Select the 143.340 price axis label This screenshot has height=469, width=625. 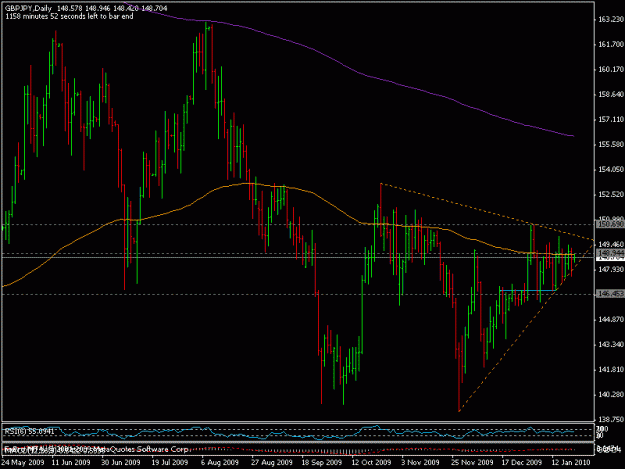click(611, 344)
